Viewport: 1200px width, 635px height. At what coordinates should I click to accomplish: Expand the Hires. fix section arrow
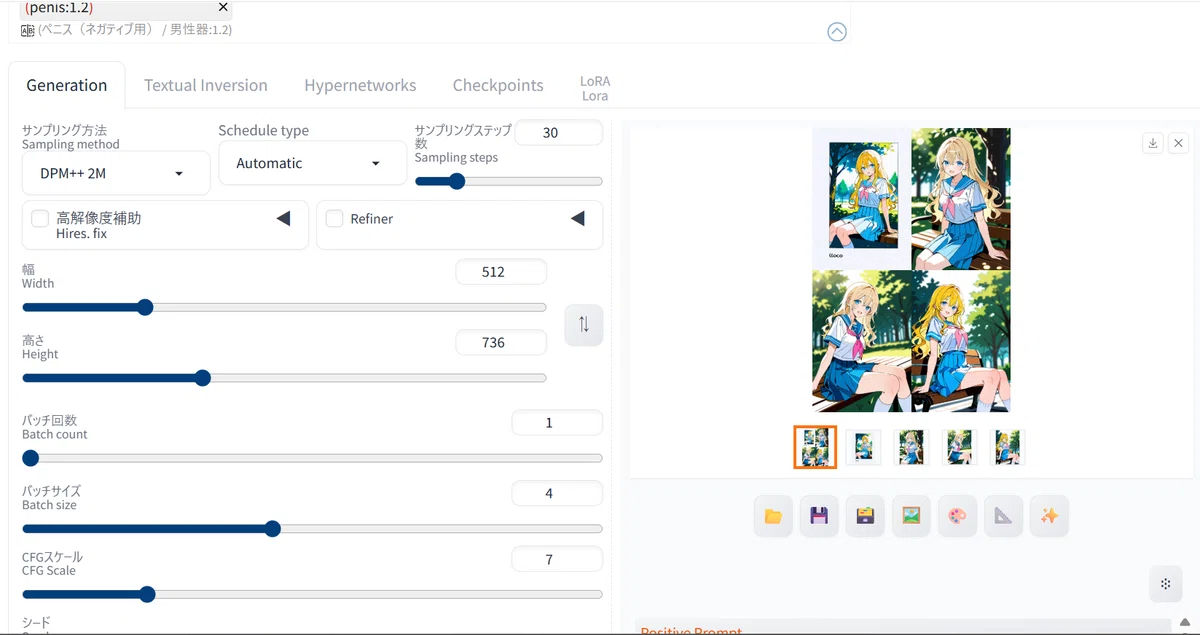point(283,218)
